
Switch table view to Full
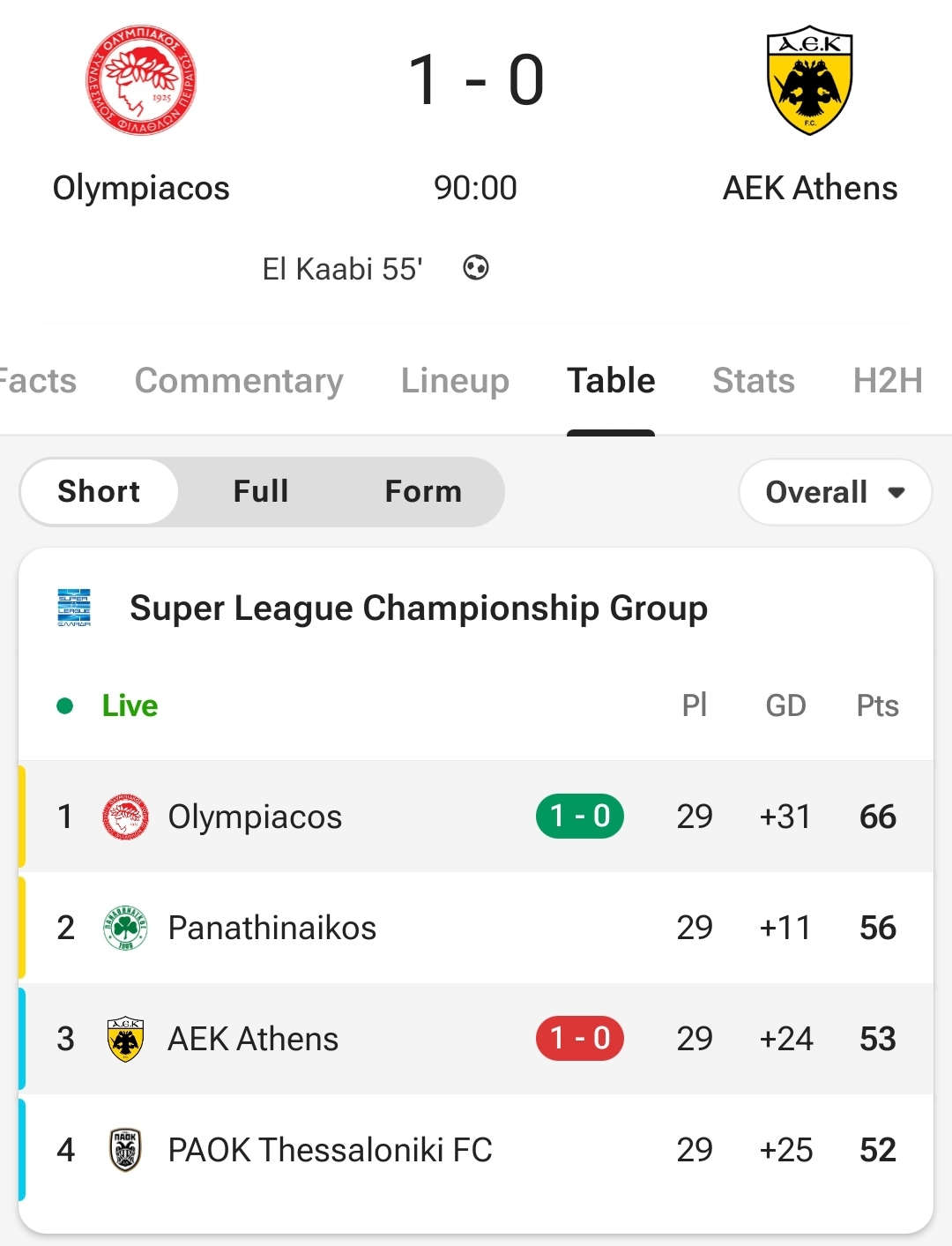coord(261,491)
